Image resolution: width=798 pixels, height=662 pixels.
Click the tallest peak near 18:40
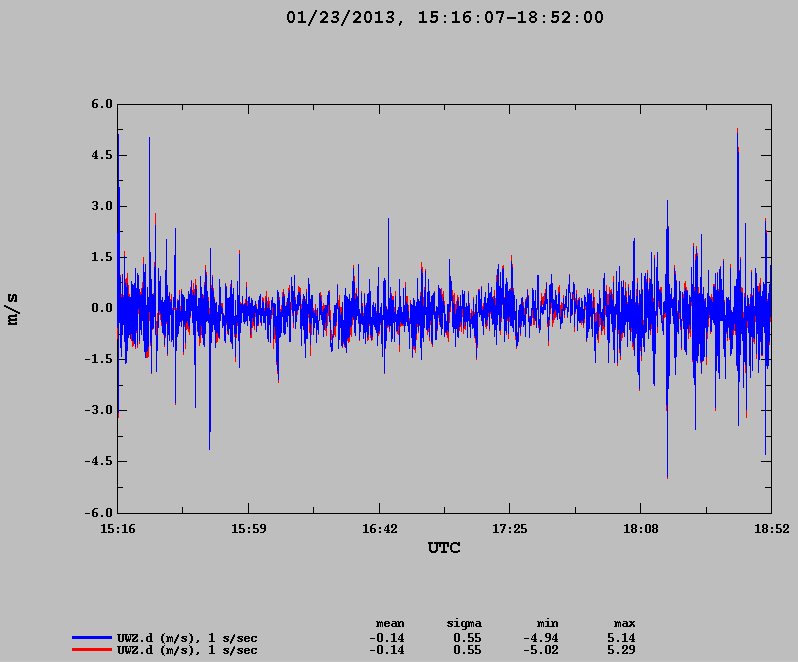pyautogui.click(x=737, y=130)
